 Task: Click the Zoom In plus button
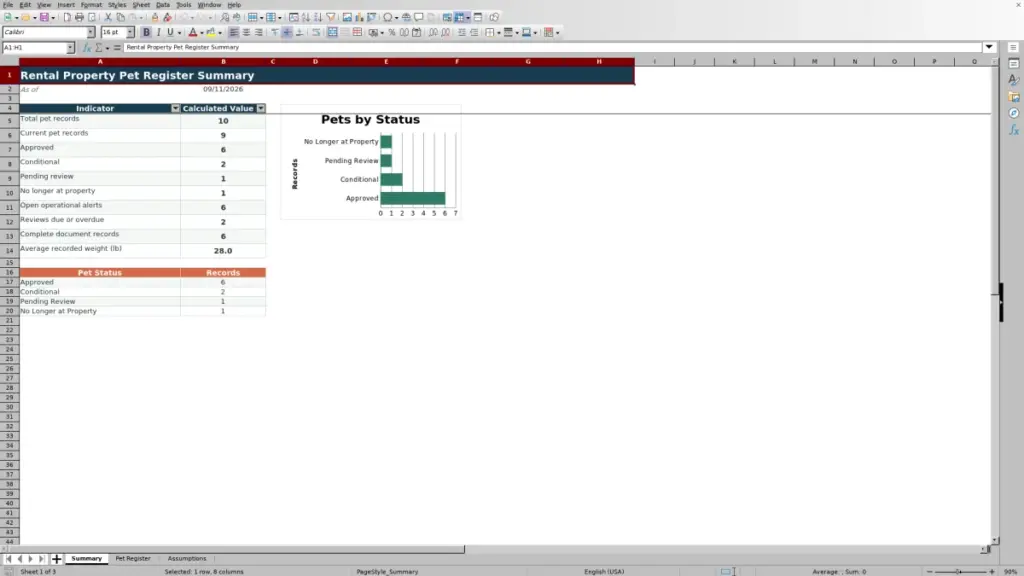[x=991, y=572]
